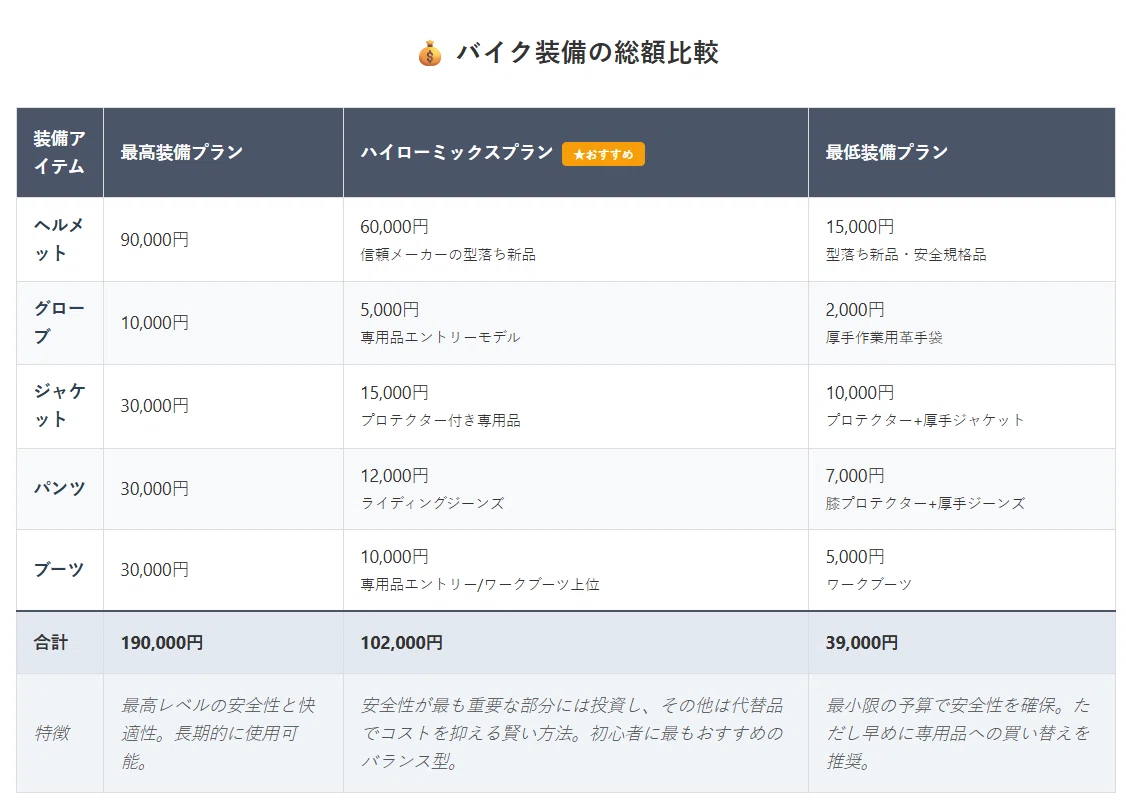
Task: Click ライディングジーンズ description
Action: point(432,503)
